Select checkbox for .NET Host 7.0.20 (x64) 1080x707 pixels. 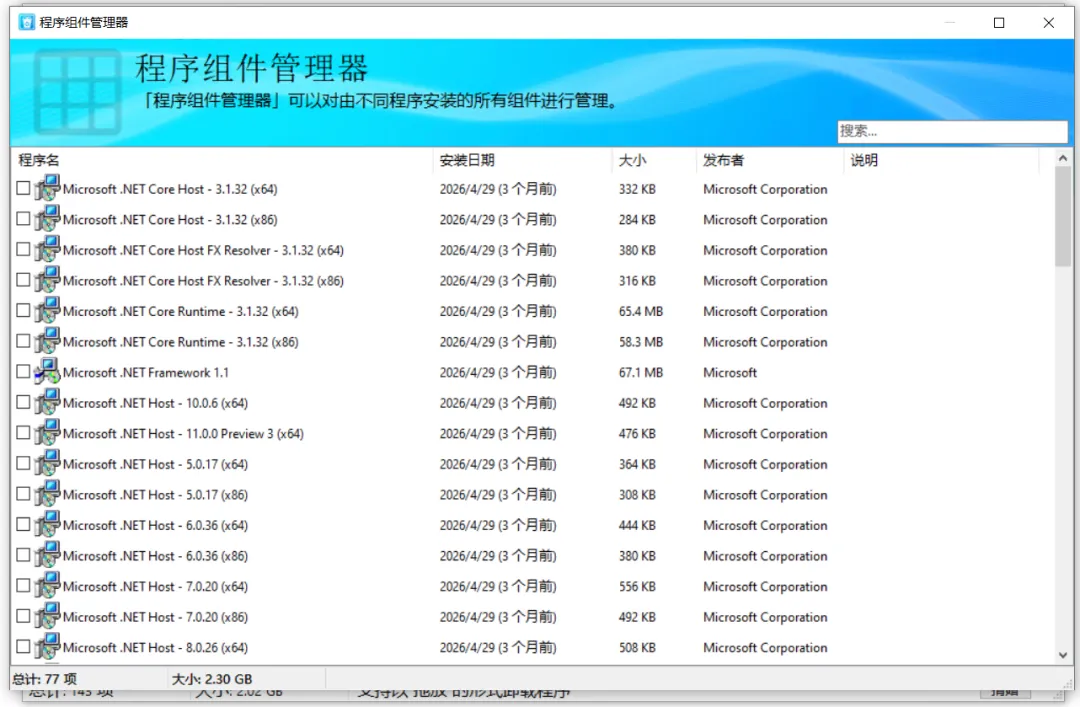point(23,585)
